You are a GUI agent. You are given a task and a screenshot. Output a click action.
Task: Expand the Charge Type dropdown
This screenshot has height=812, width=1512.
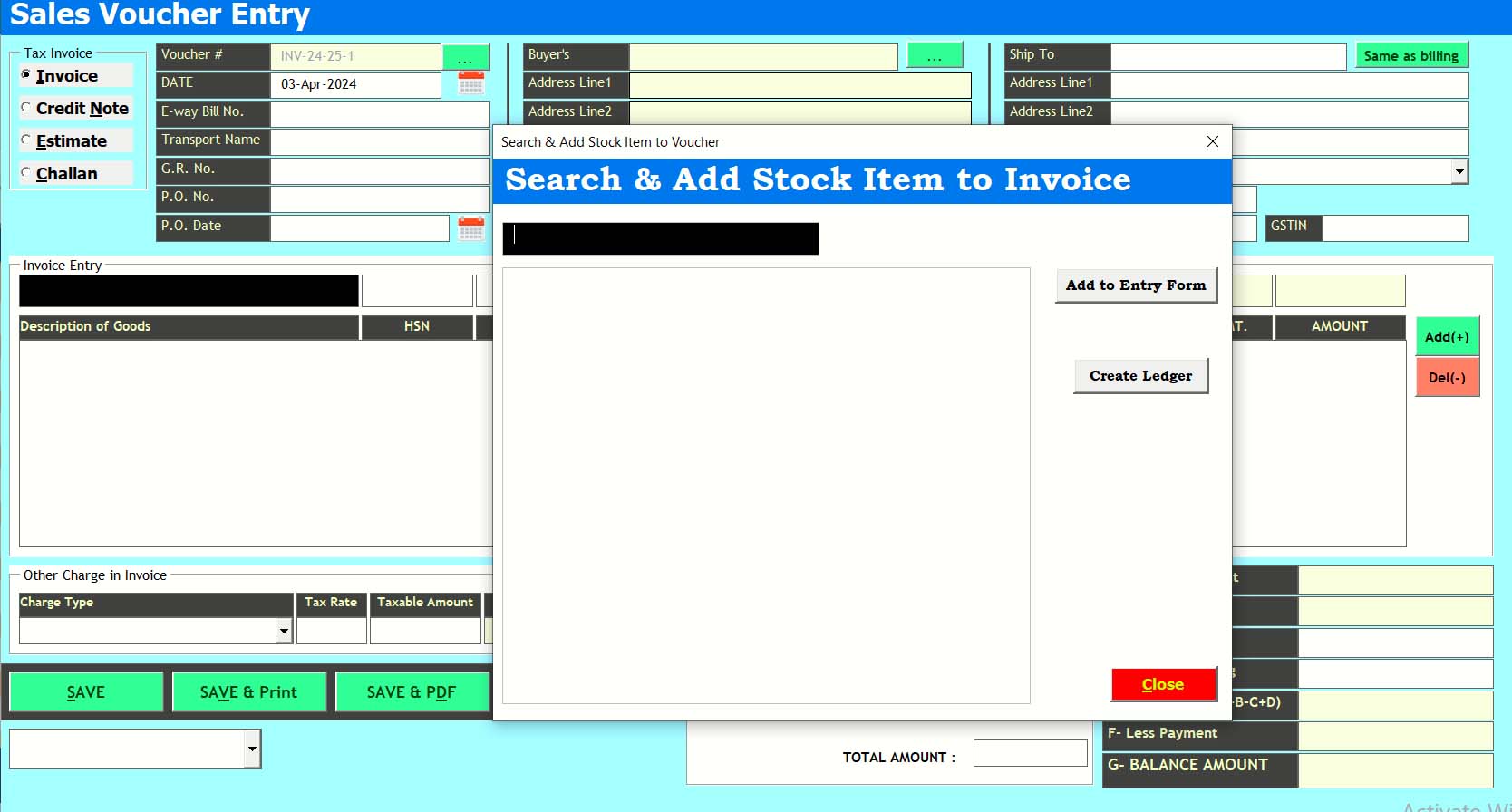(284, 631)
